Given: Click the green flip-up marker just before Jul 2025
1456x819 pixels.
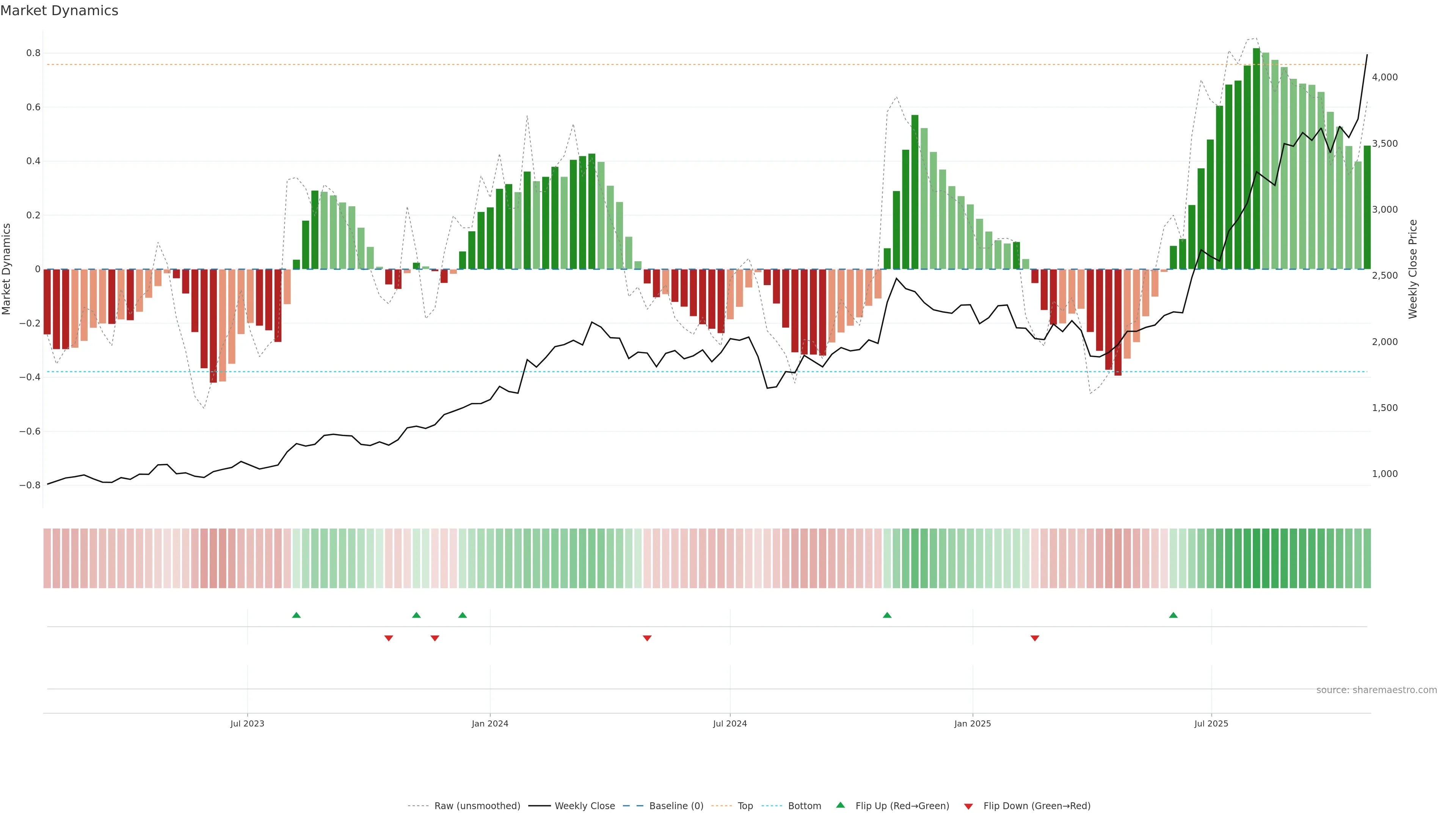Looking at the screenshot, I should click(x=1174, y=615).
